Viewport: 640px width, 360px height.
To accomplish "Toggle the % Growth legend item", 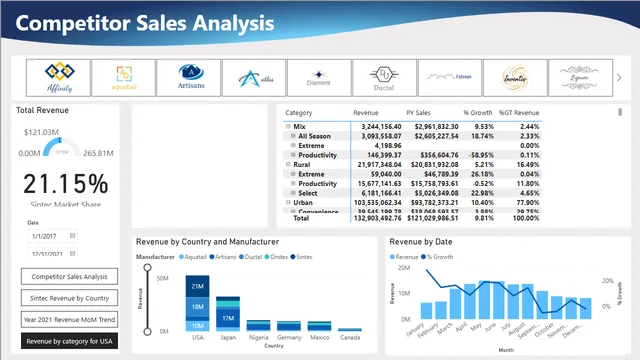I will point(437,257).
